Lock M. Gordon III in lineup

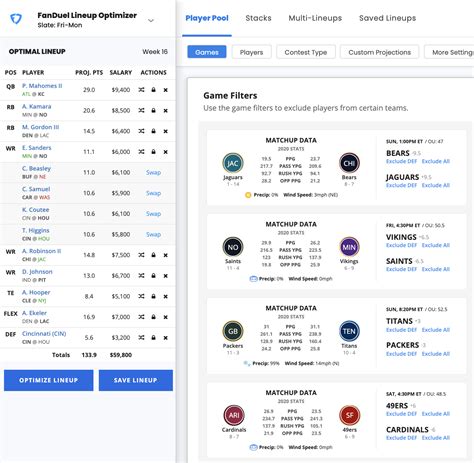tap(153, 131)
